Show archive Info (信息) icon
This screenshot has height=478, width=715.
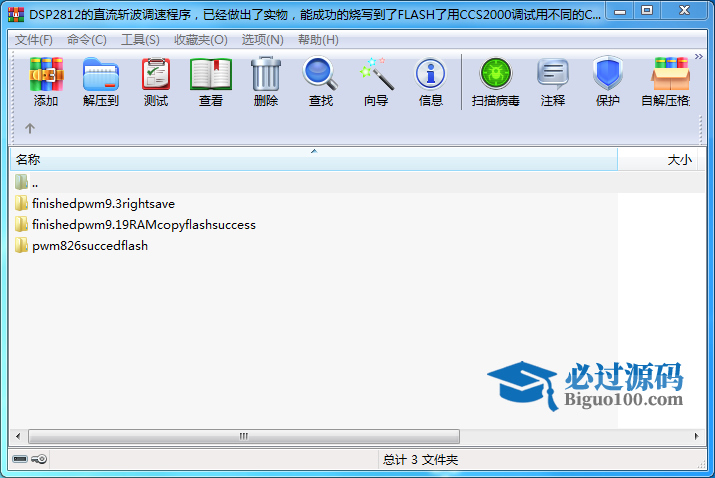click(x=431, y=81)
